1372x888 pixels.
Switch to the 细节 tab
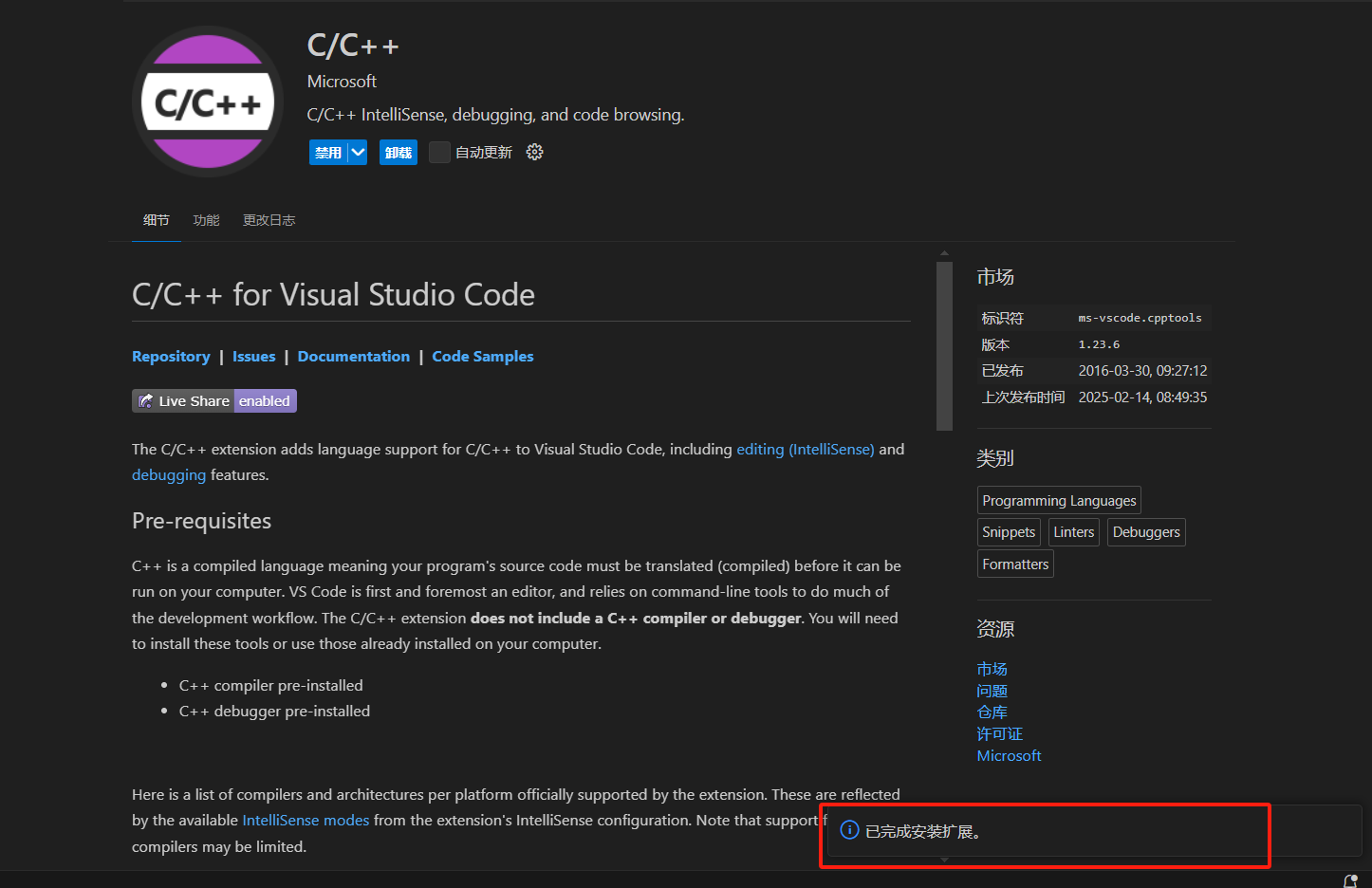157,220
